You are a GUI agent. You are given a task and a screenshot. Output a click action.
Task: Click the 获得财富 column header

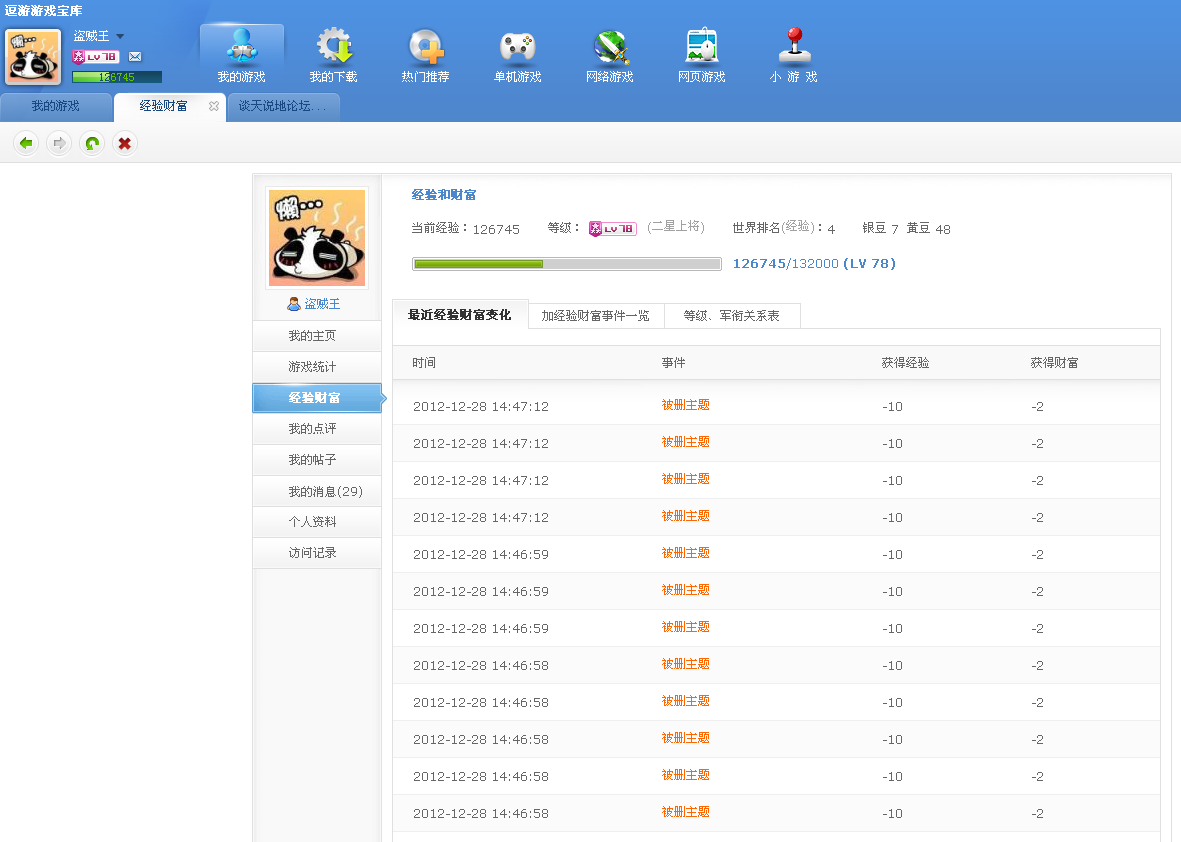point(1054,363)
